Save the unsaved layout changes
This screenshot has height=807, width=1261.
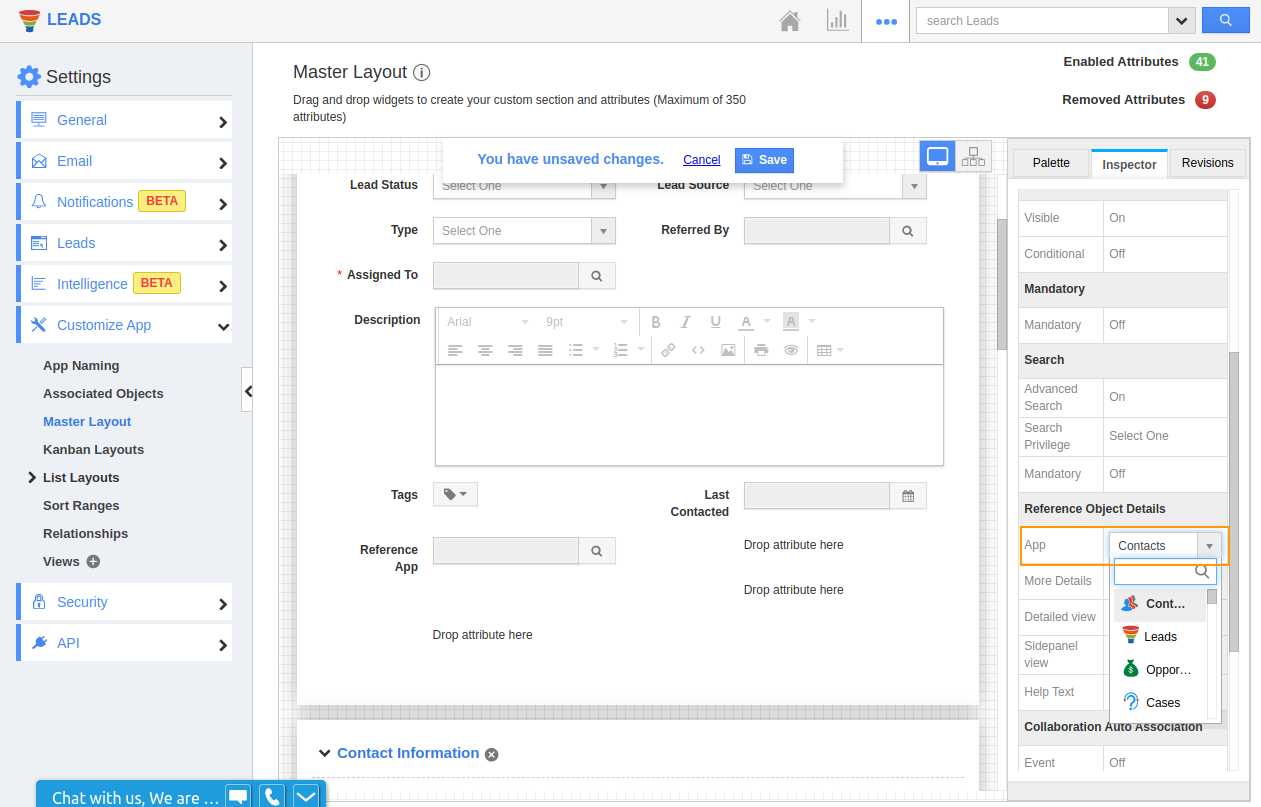[x=764, y=160]
